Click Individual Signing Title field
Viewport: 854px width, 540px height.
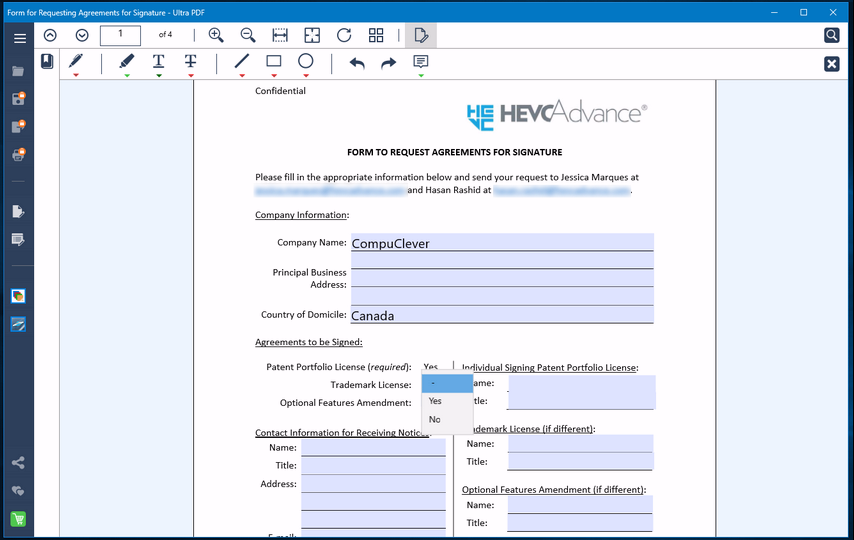[x=581, y=401]
